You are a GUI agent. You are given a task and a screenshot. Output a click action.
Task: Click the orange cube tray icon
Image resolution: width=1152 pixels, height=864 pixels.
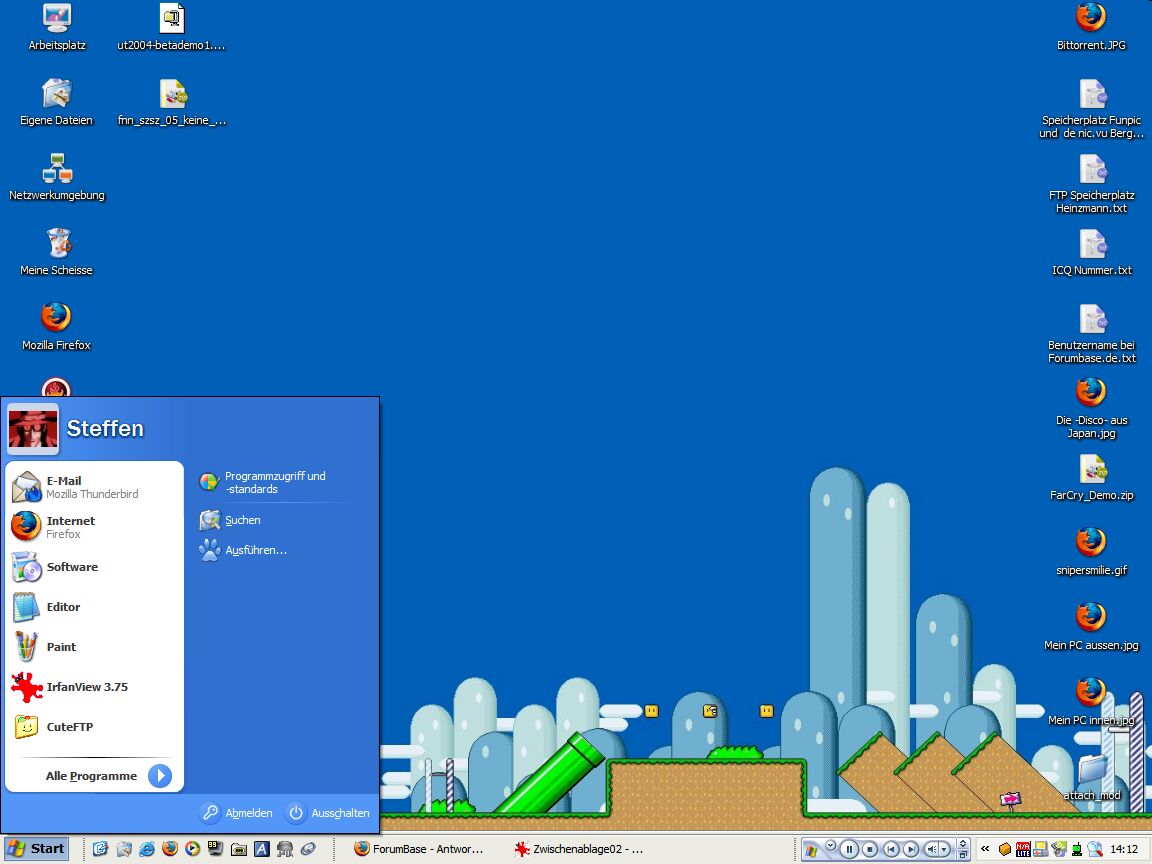tap(1004, 849)
